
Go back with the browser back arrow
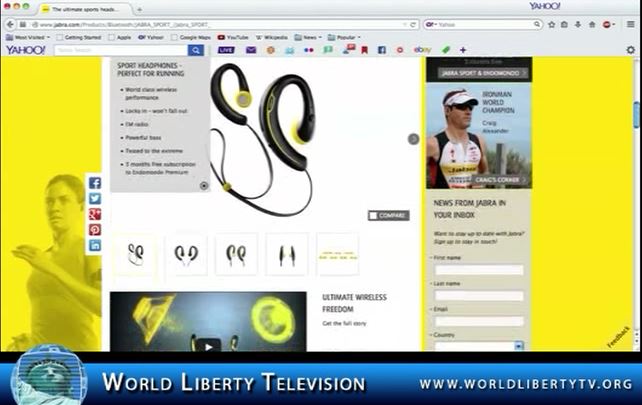[x=10, y=25]
